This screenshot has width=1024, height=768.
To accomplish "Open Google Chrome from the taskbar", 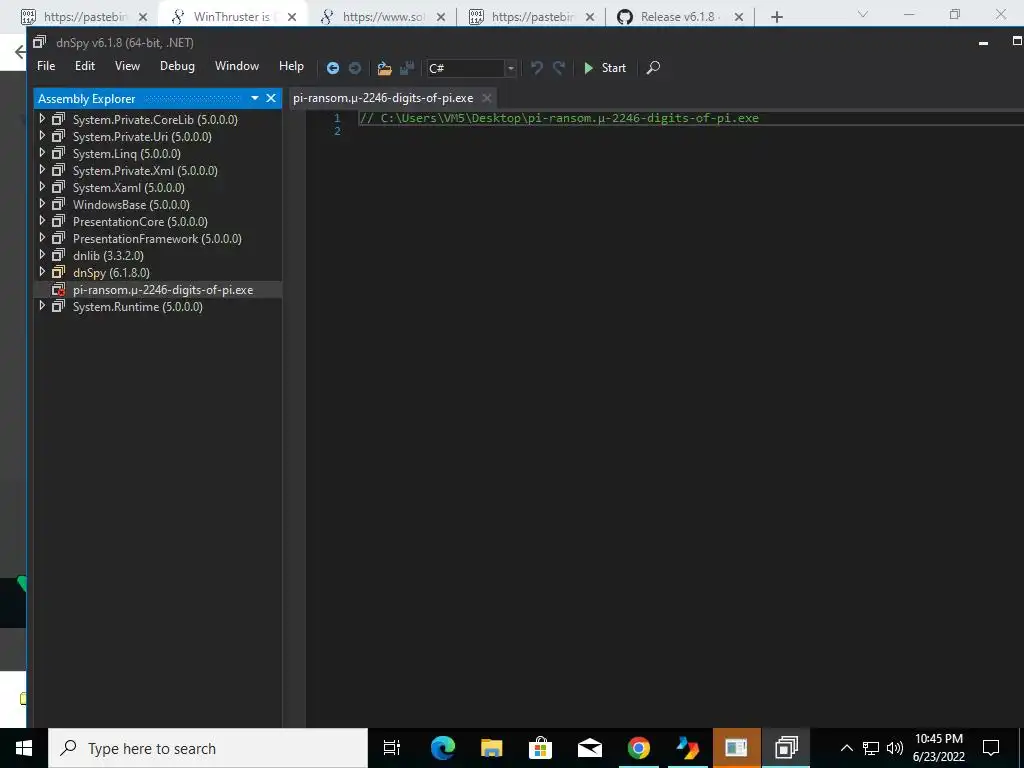I will point(638,748).
